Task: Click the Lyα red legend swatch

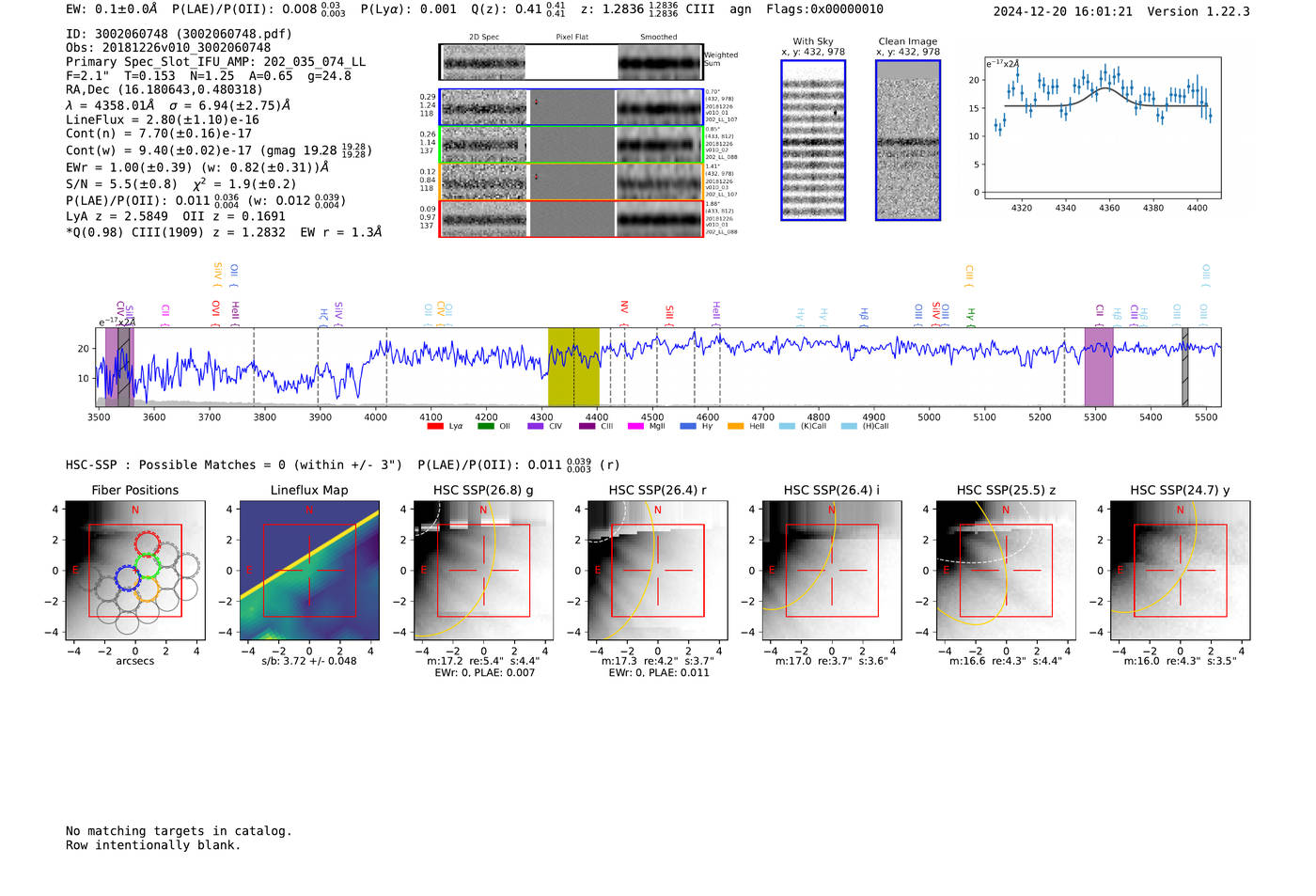Action: coord(434,426)
